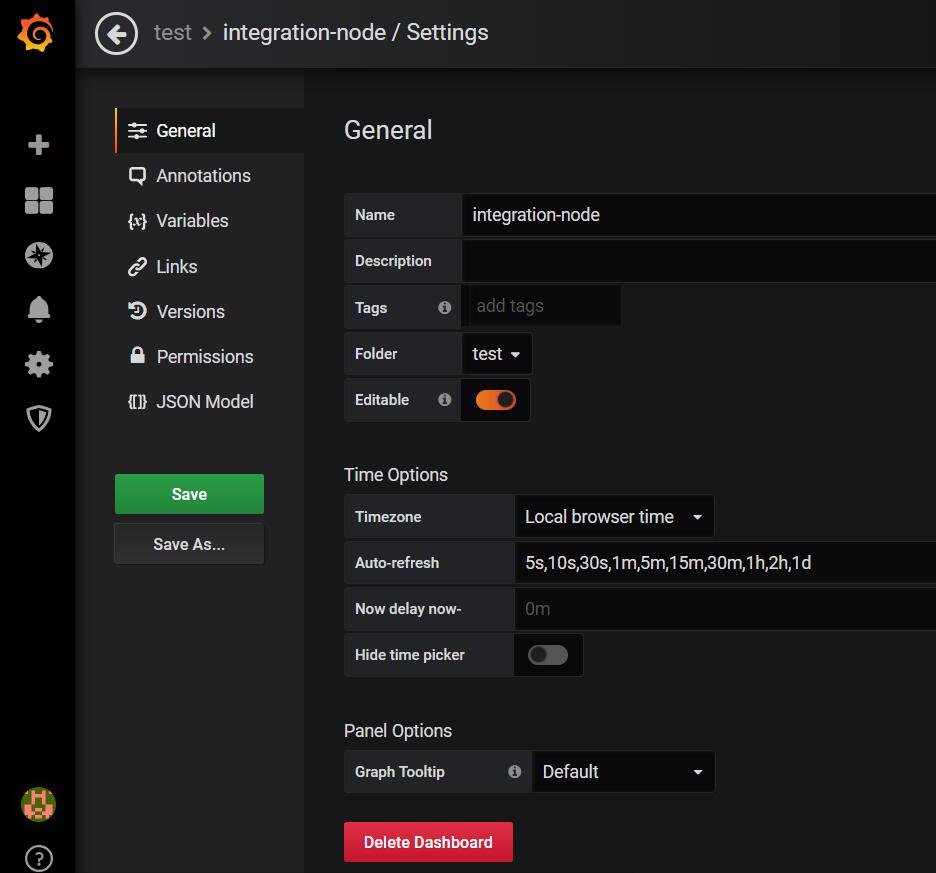Open Configuration using the gear icon
This screenshot has width=936, height=873.
(x=38, y=364)
